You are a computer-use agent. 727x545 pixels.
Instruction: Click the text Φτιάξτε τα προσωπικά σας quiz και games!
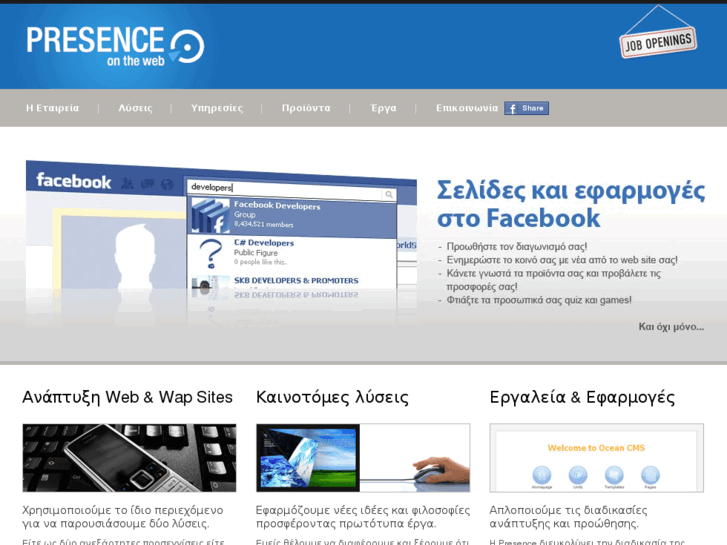click(539, 301)
